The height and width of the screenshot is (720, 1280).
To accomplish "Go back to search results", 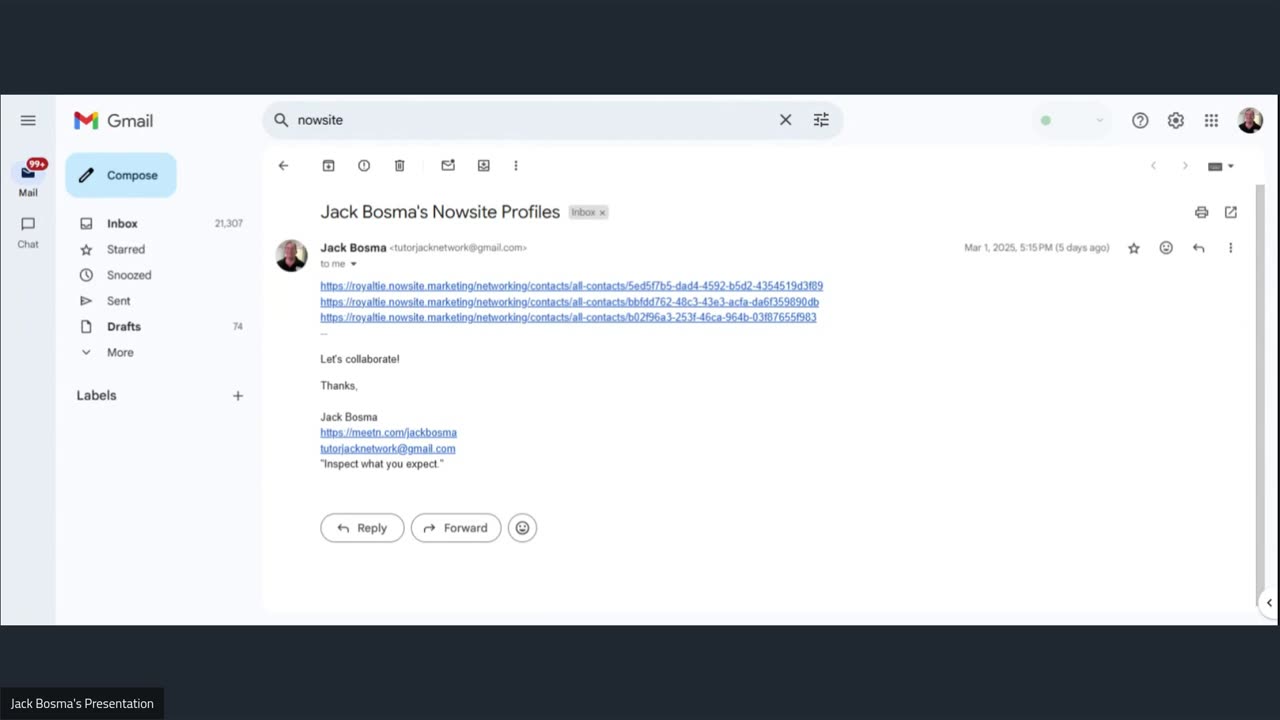I will point(283,166).
